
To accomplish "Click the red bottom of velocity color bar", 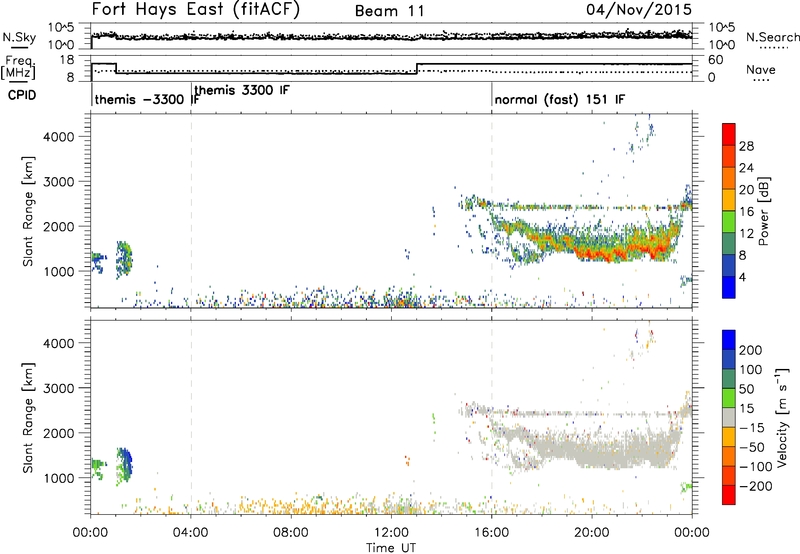I will tap(729, 495).
